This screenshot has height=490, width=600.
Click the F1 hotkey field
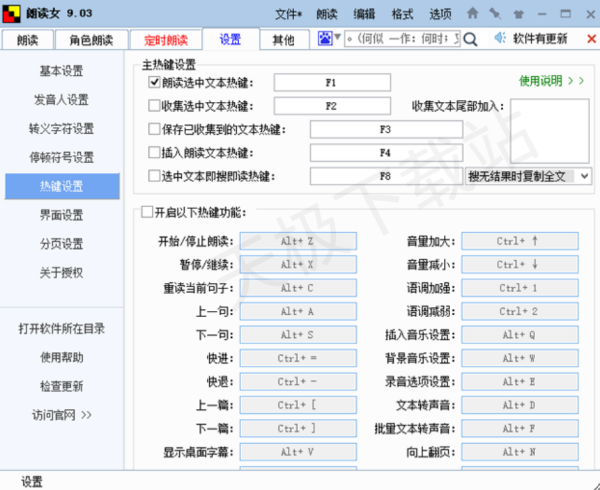pyautogui.click(x=332, y=82)
